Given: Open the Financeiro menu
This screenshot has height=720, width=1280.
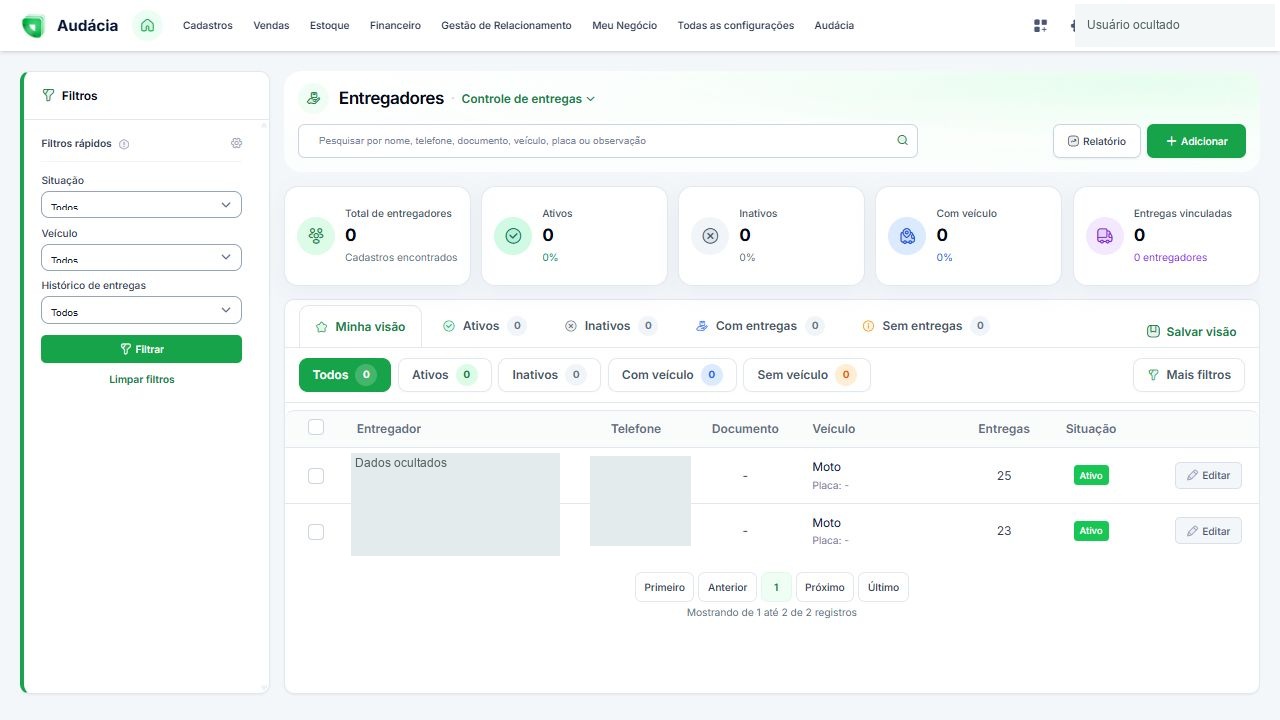Looking at the screenshot, I should pos(395,26).
